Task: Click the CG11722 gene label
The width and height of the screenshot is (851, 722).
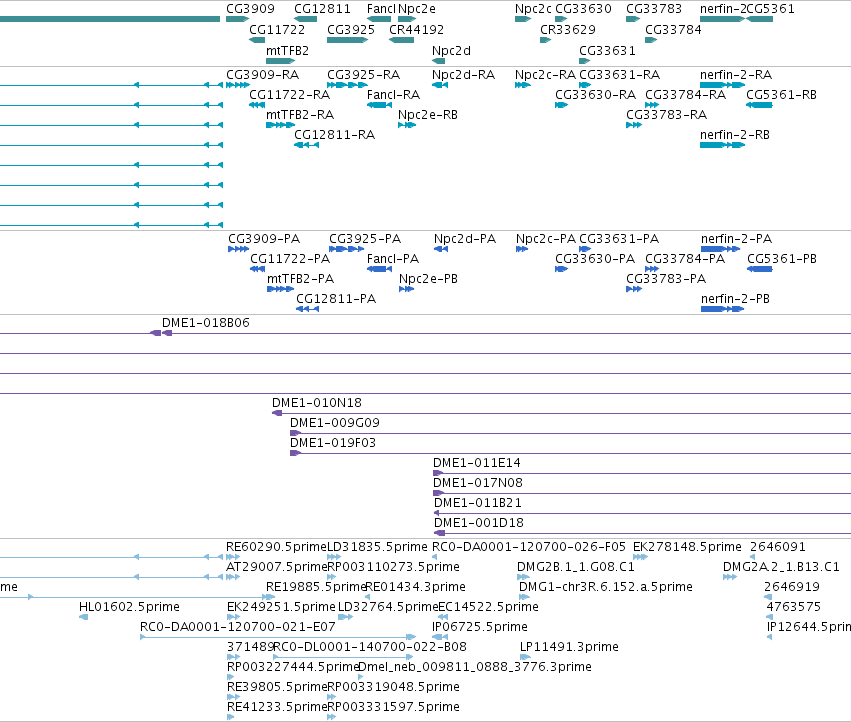Action: pyautogui.click(x=277, y=29)
